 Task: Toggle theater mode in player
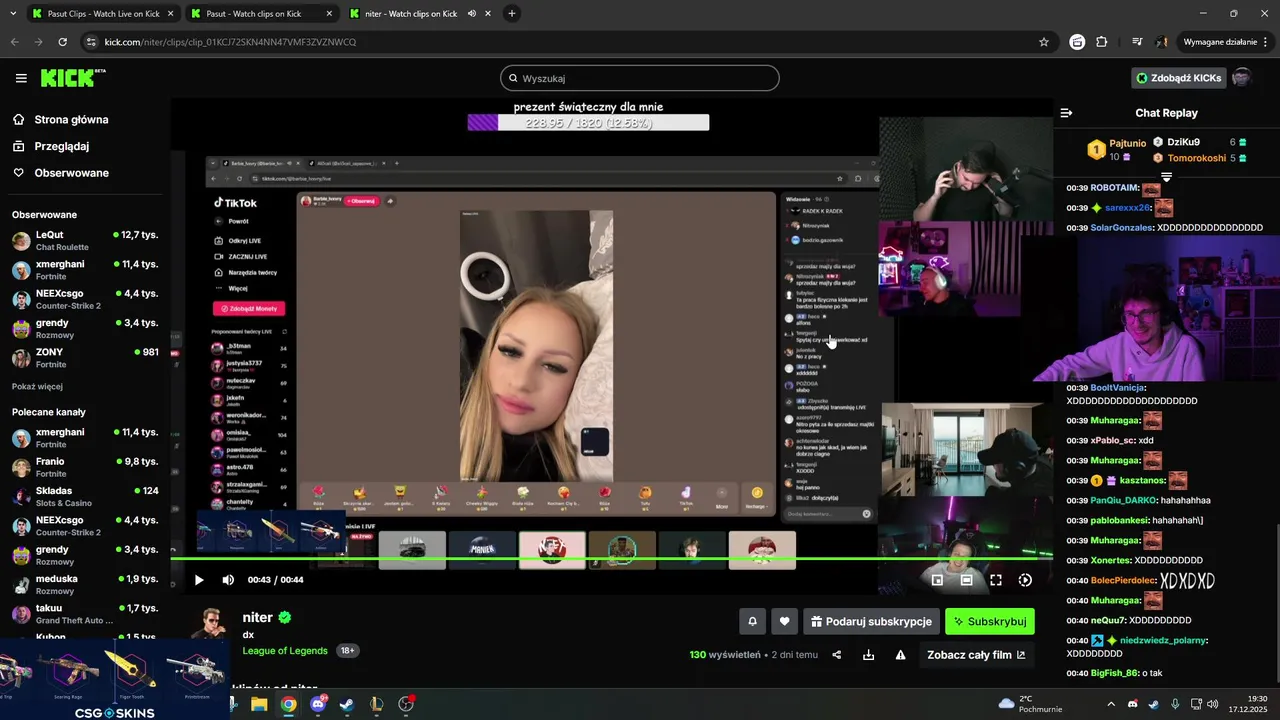click(x=967, y=580)
